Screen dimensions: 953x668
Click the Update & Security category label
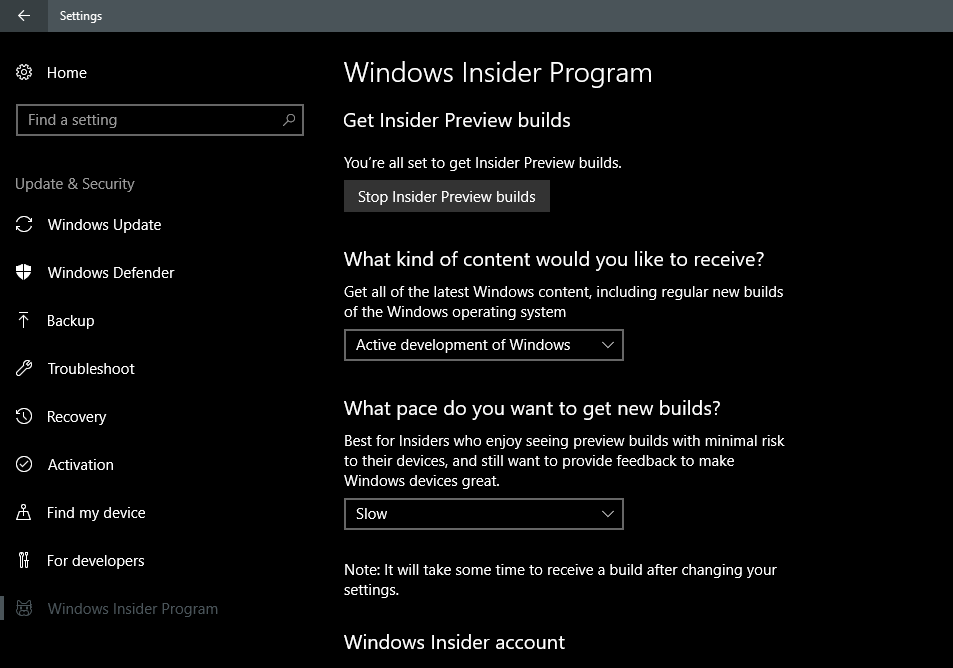(75, 184)
